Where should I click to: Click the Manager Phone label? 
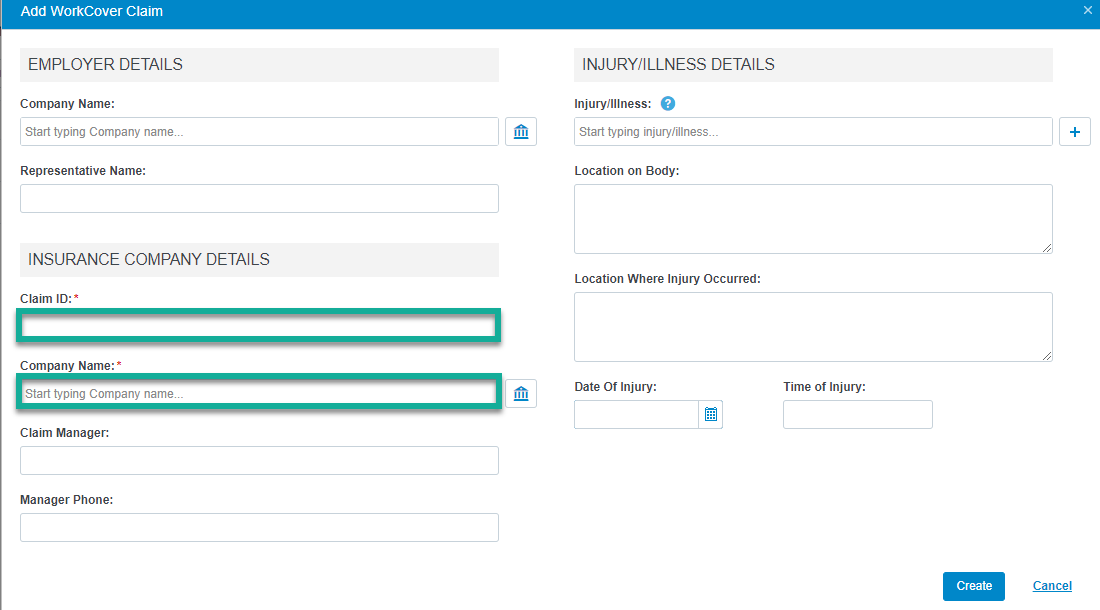point(67,500)
